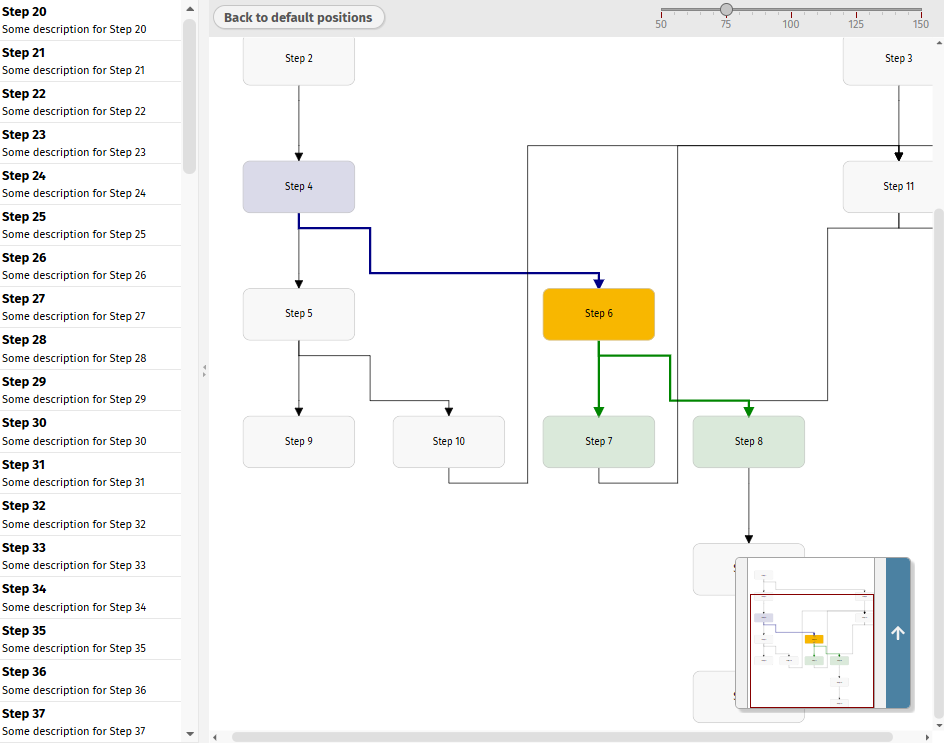The height and width of the screenshot is (744, 944).
Task: Open Step 25 in the list
Action: pyautogui.click(x=90, y=225)
